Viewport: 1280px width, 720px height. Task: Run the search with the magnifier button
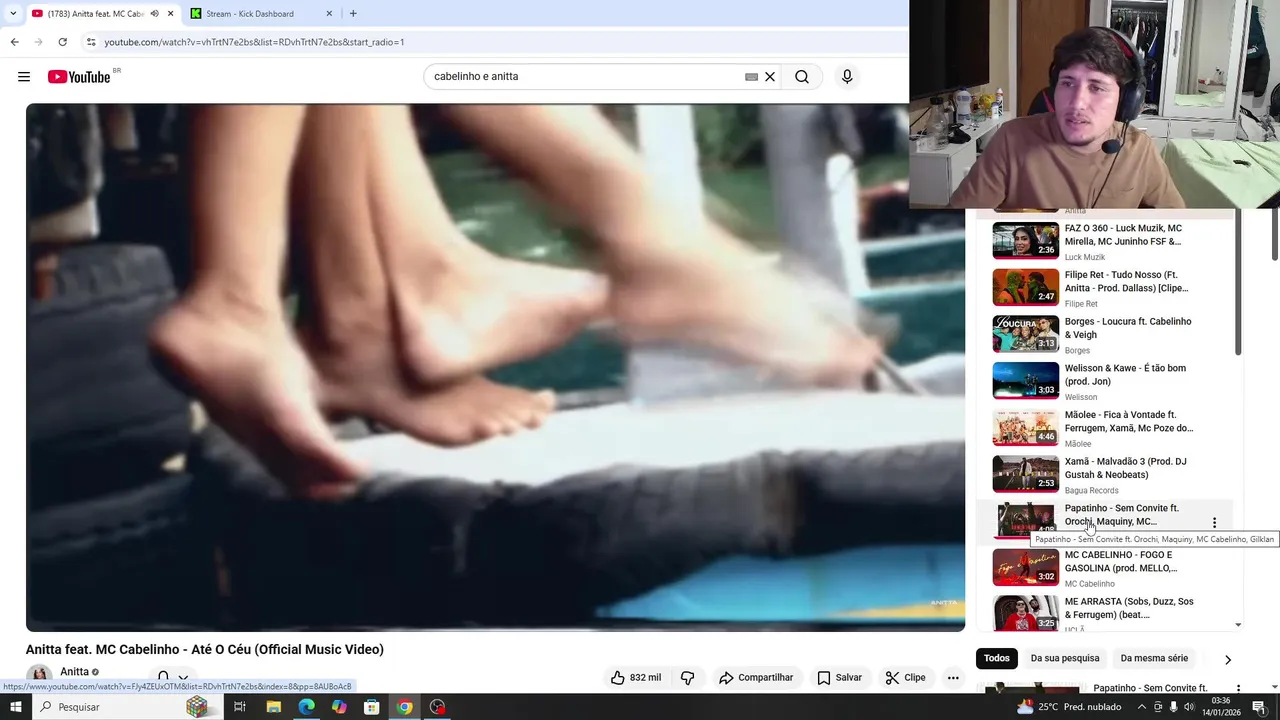[x=802, y=77]
